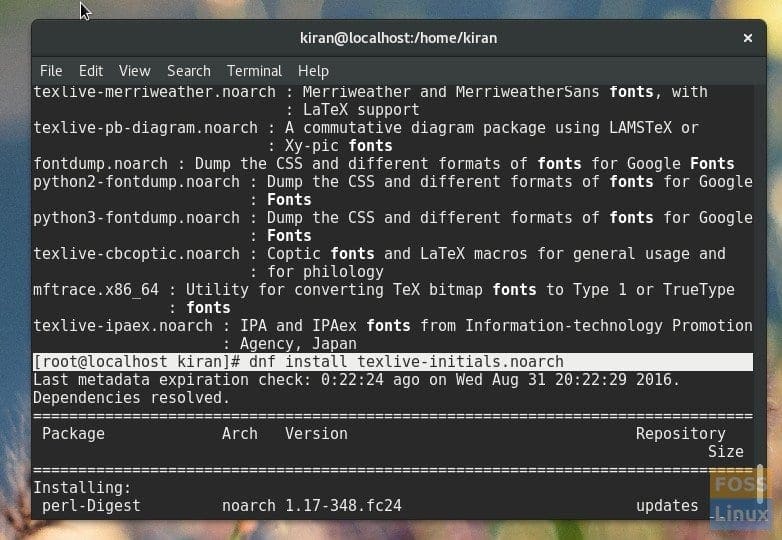Click 'LaTeX support' continuation line
Image resolution: width=782 pixels, height=540 pixels.
(x=361, y=110)
